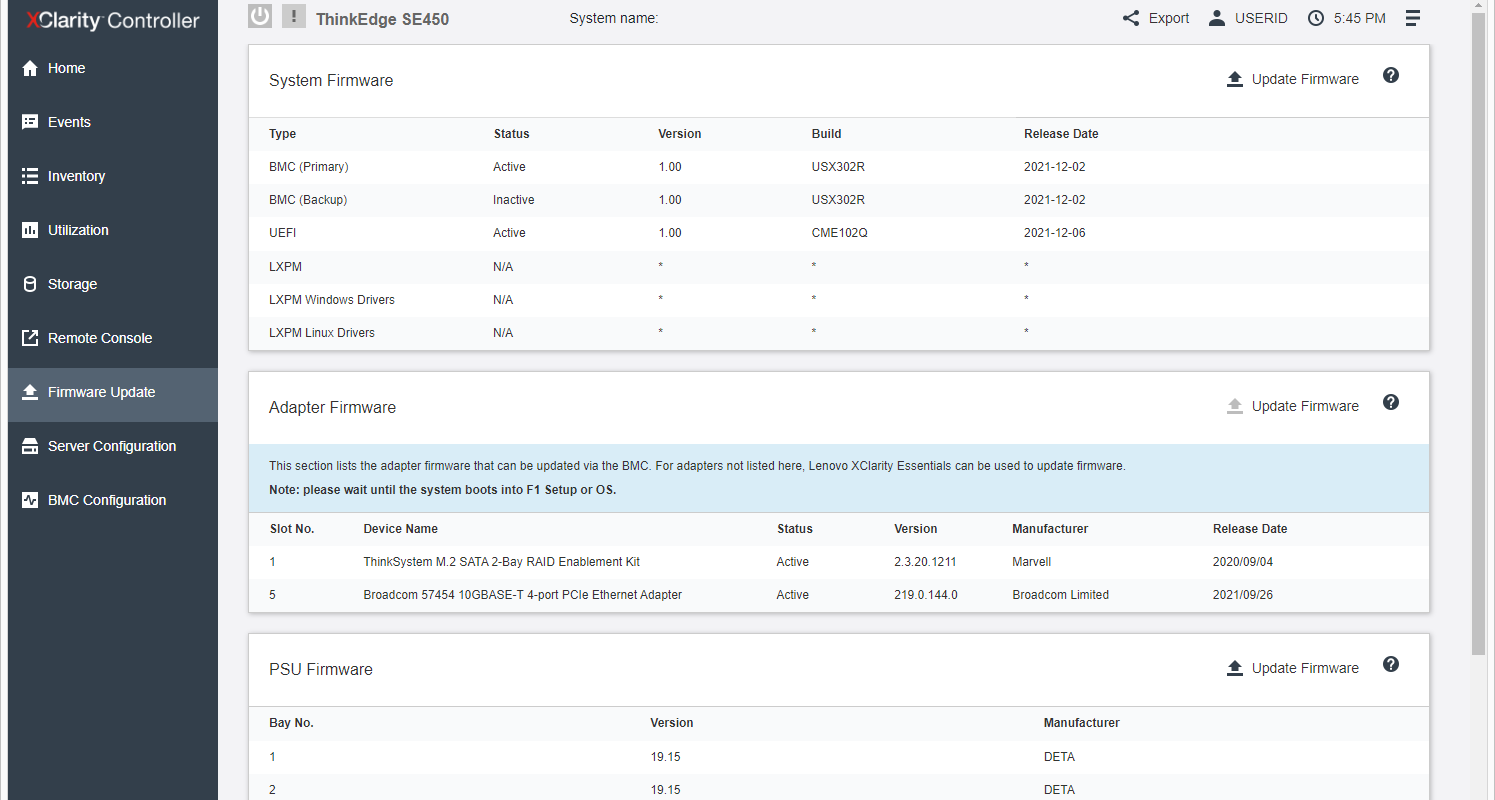Open help for System Firmware section
This screenshot has width=1495, height=800.
tap(1391, 75)
